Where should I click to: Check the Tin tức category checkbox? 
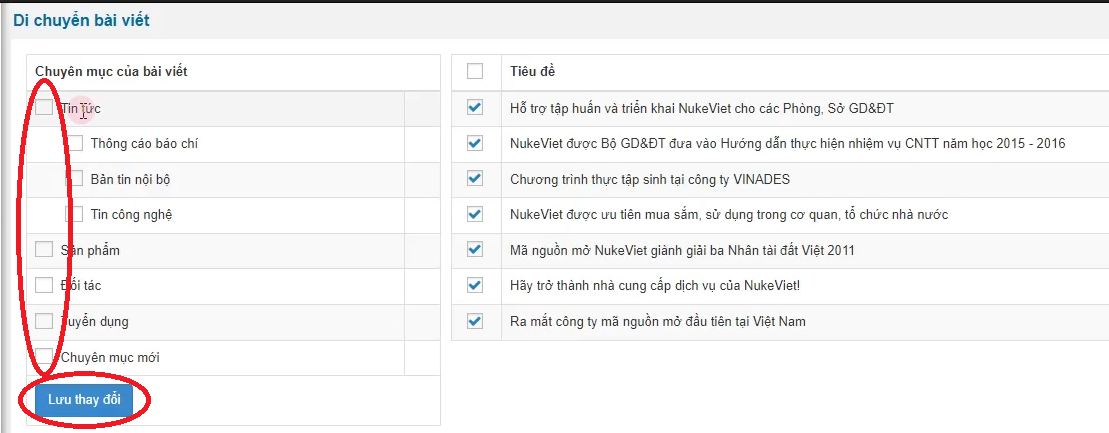click(44, 108)
